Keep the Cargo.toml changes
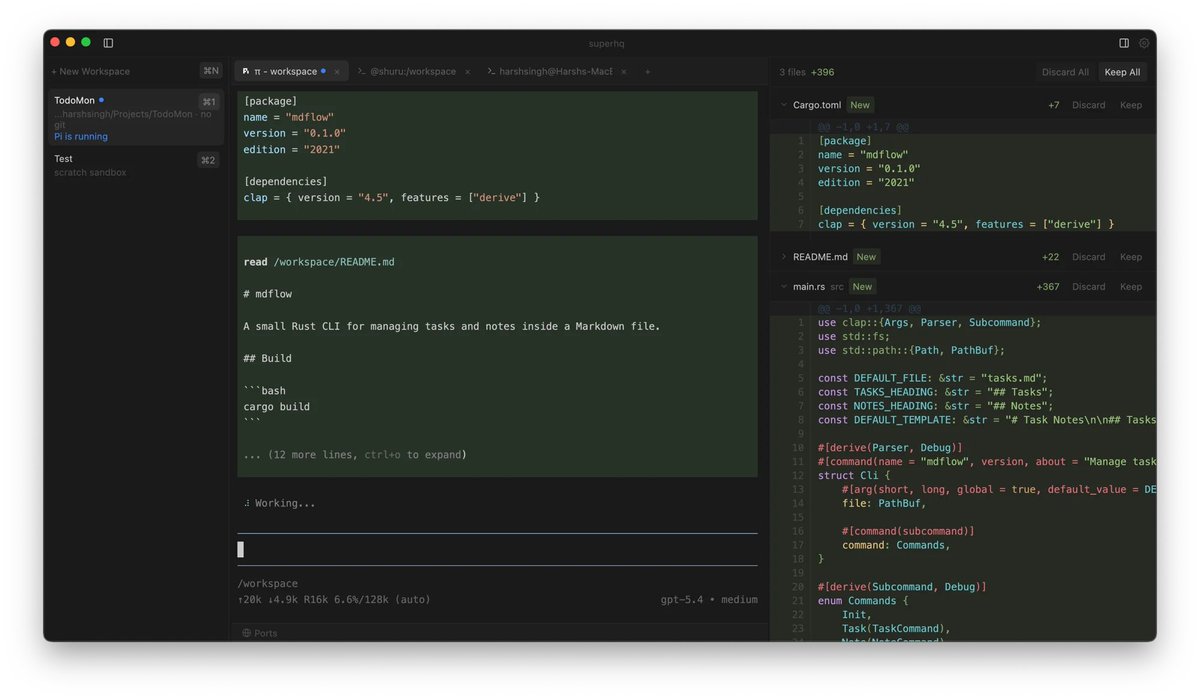 click(1131, 105)
